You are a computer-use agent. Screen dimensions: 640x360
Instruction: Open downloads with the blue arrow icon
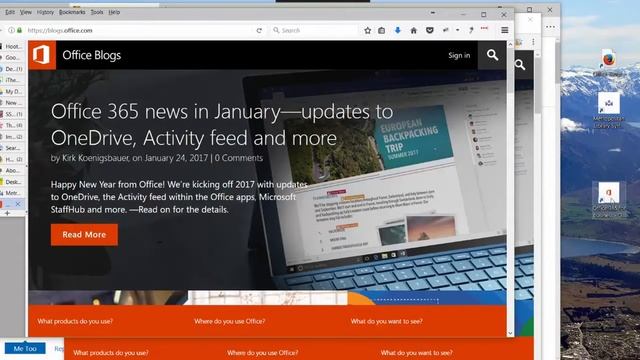click(398, 31)
